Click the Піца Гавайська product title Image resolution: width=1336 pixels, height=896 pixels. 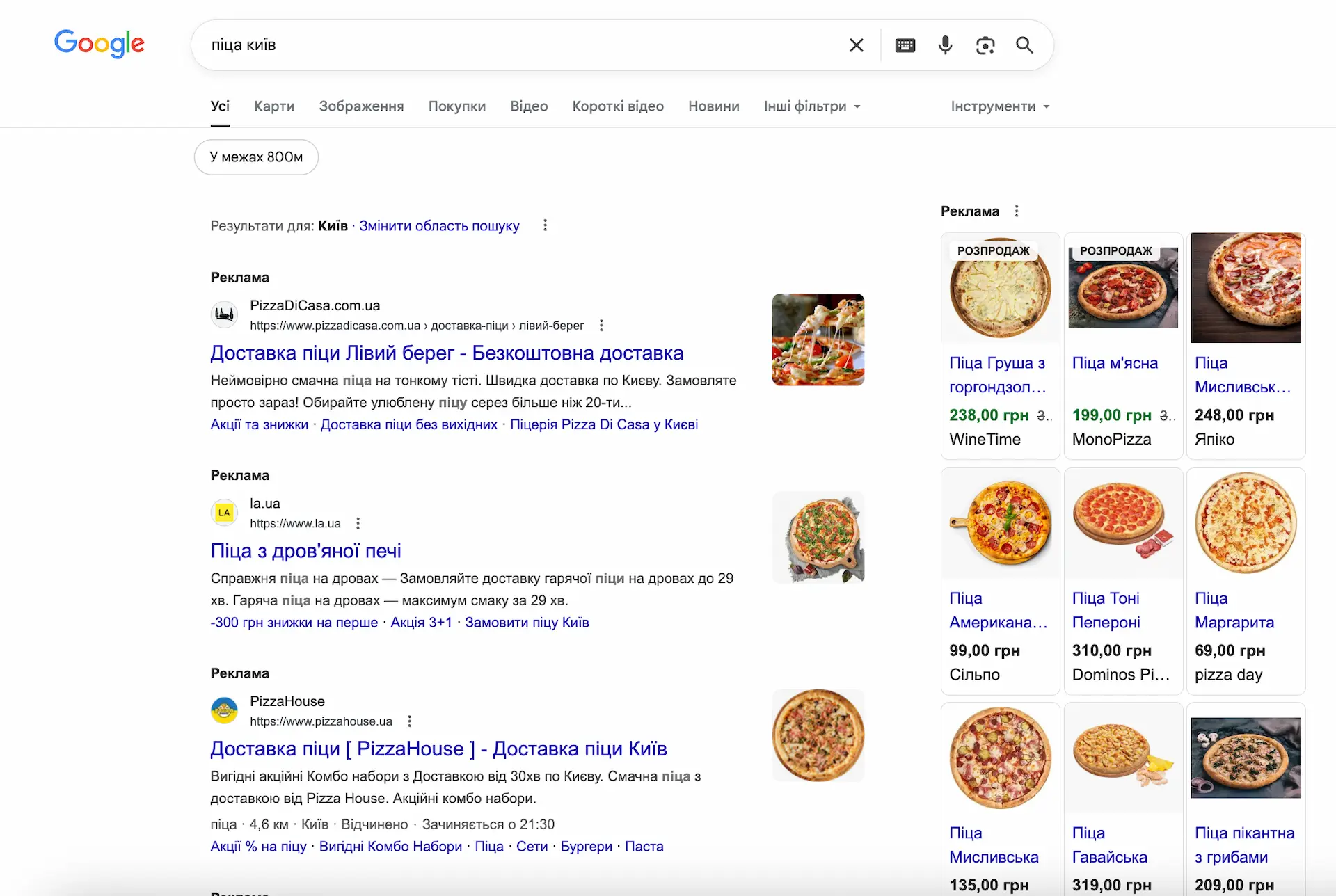point(1110,845)
